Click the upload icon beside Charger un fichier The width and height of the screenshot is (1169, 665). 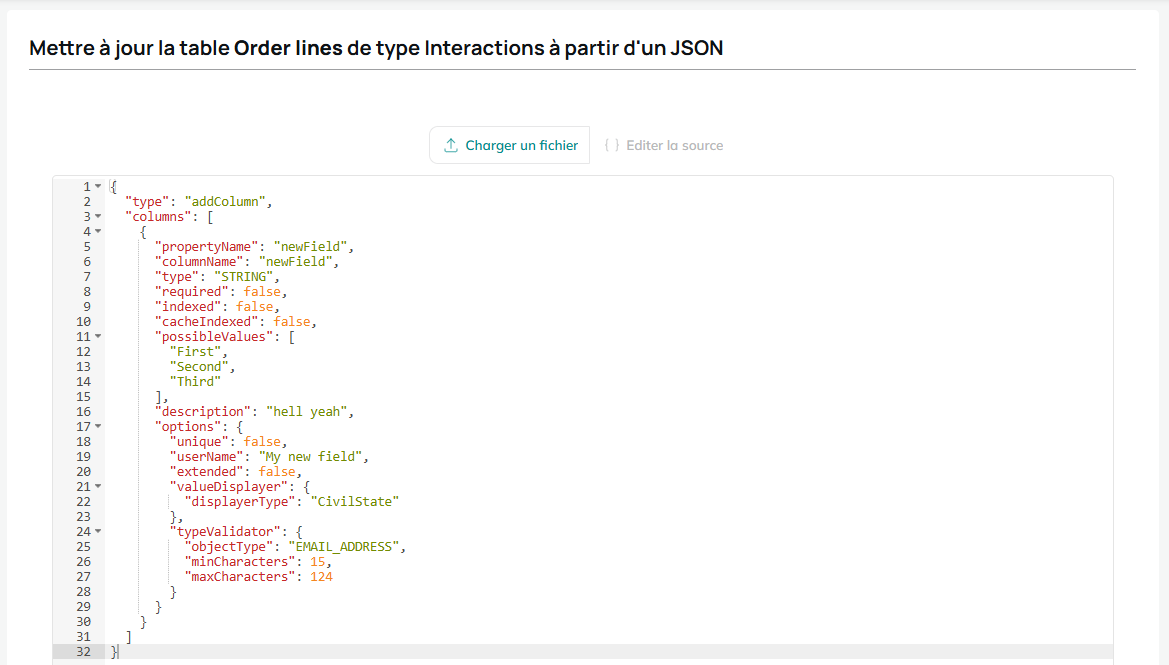click(x=451, y=145)
